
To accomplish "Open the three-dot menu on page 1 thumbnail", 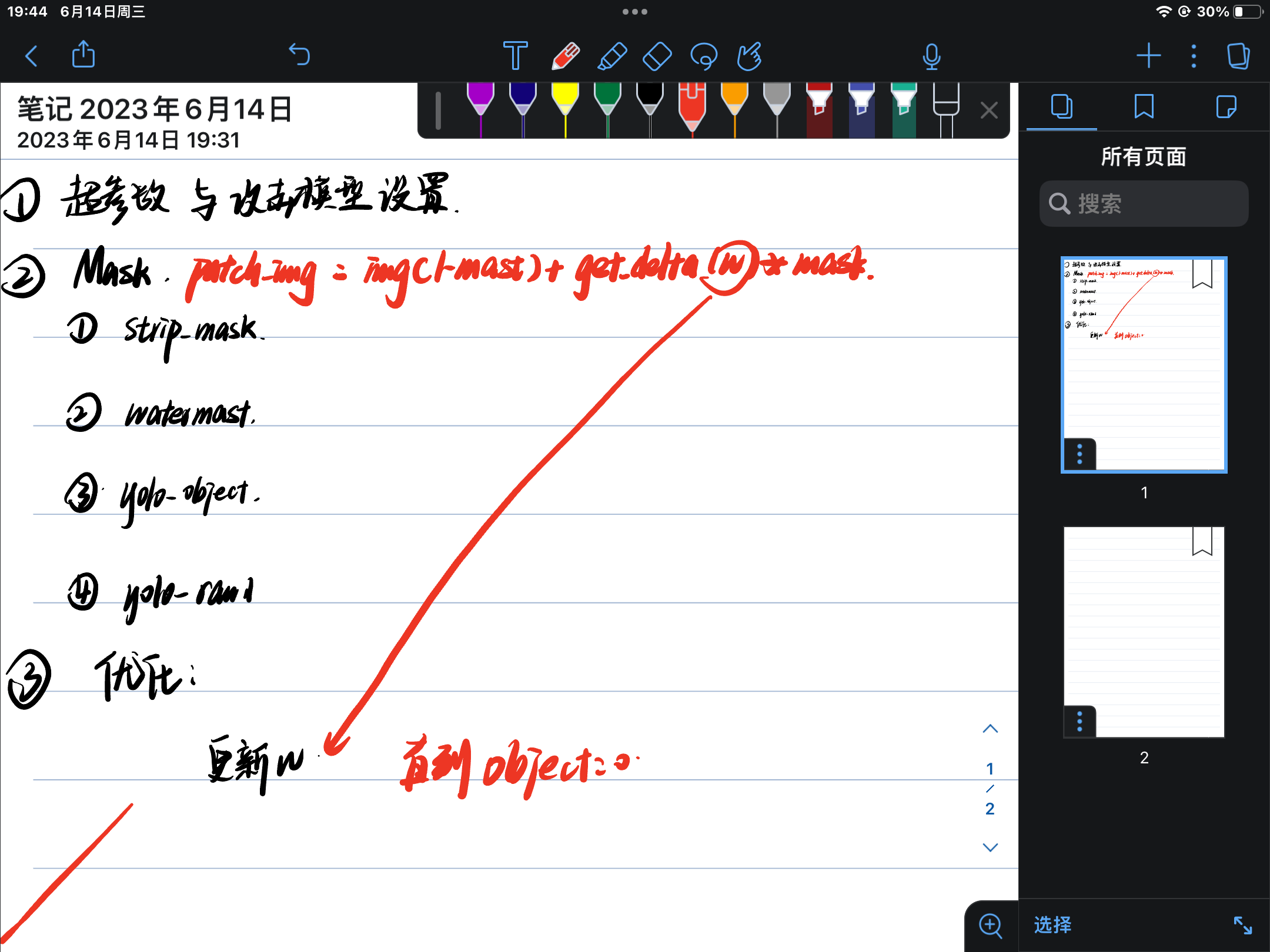I will point(1080,454).
